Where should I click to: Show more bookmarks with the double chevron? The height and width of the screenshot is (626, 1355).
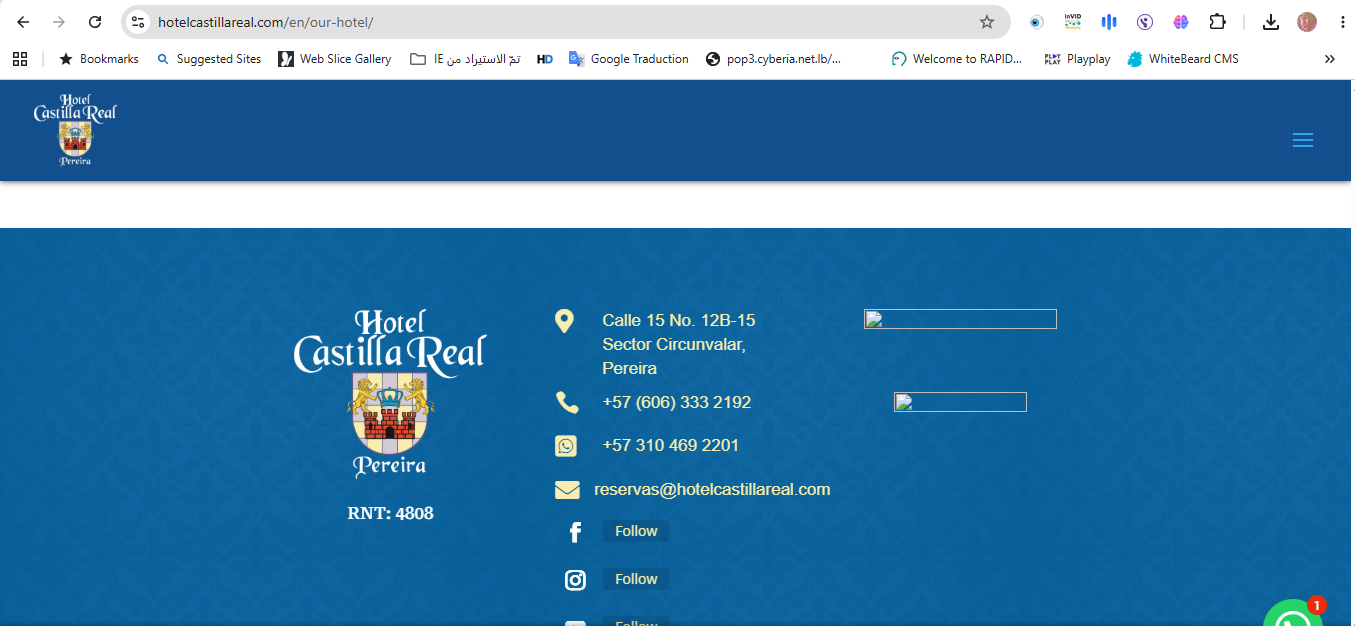click(x=1330, y=59)
